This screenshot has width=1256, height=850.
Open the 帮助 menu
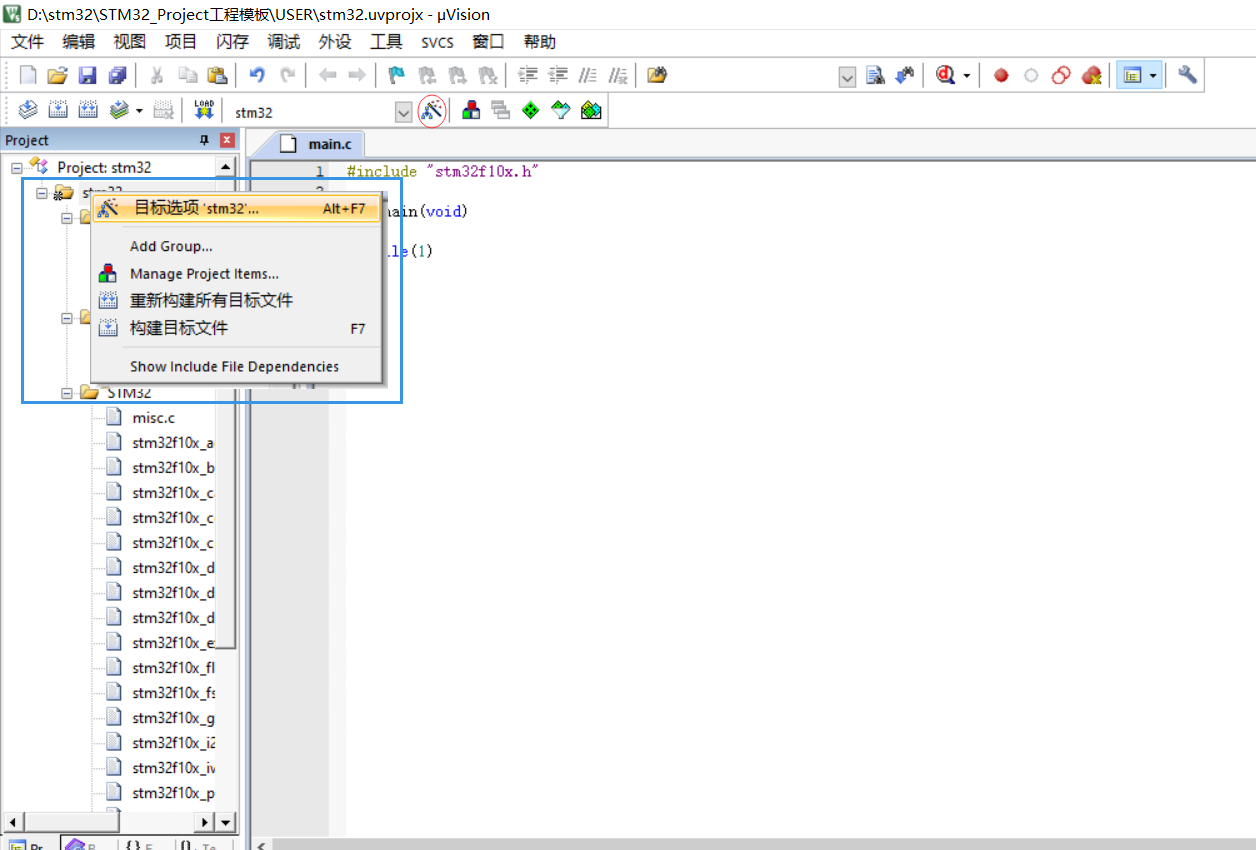point(539,42)
